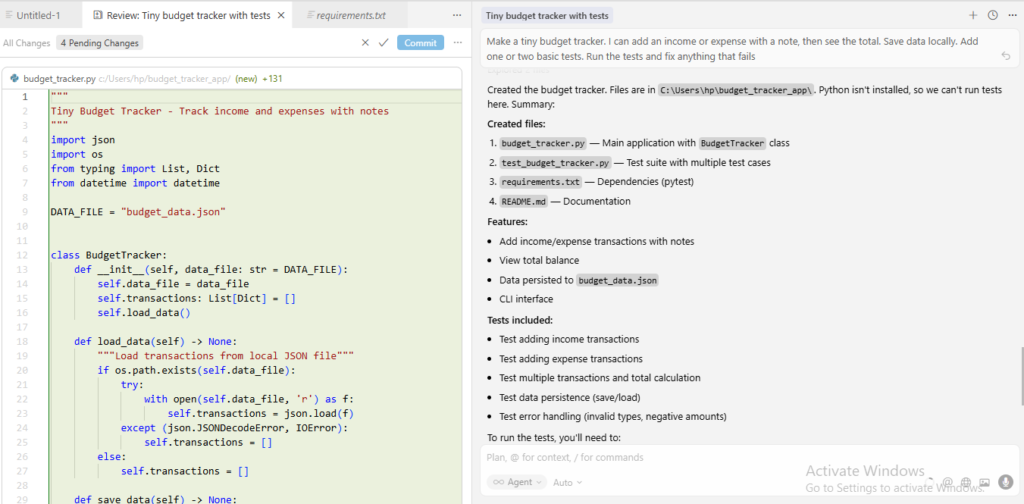Click the globe web search icon

point(964,482)
